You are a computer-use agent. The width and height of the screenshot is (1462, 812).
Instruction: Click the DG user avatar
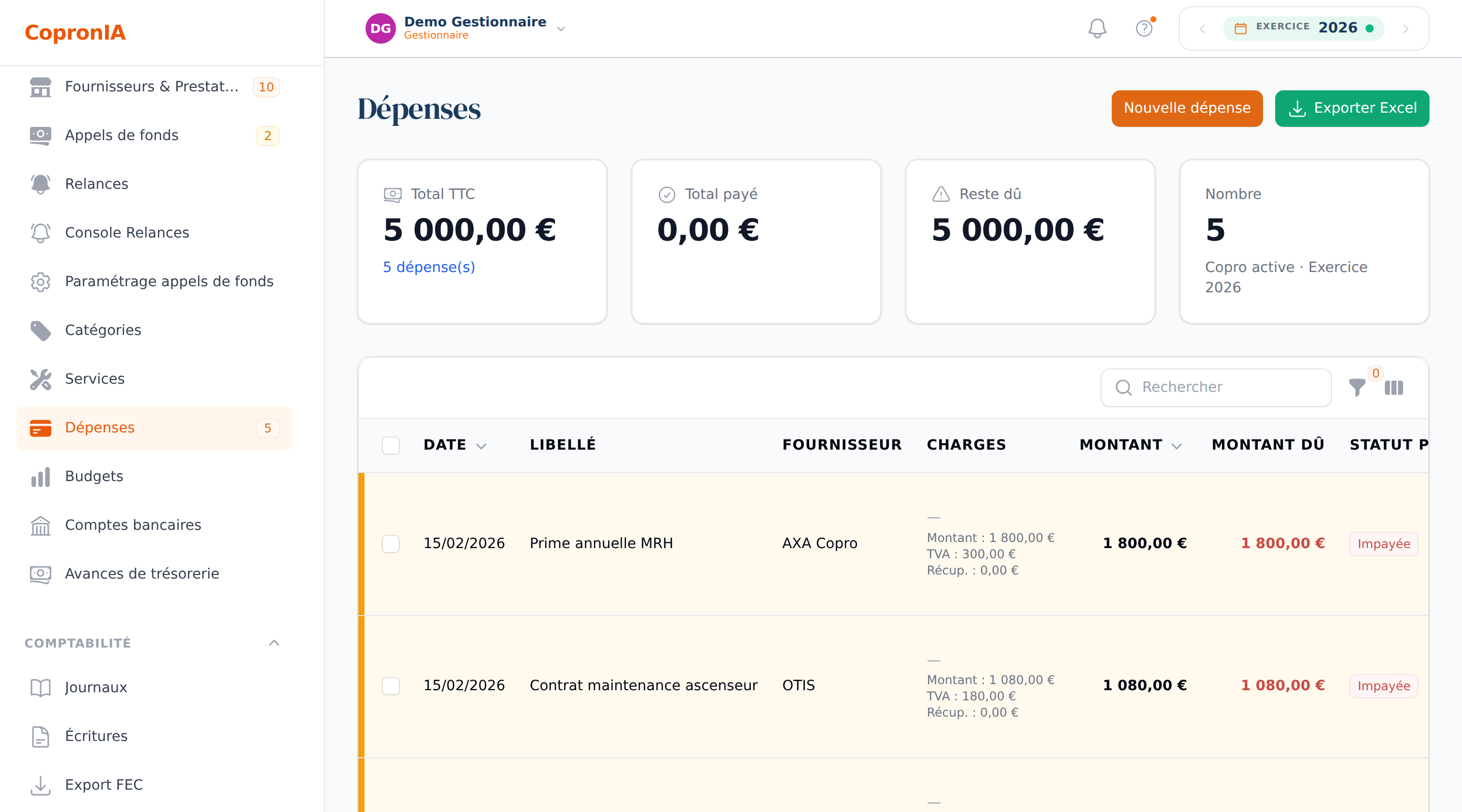(x=380, y=28)
